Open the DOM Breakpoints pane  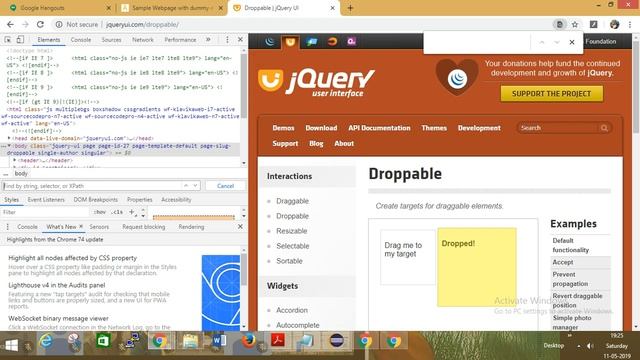(x=96, y=200)
